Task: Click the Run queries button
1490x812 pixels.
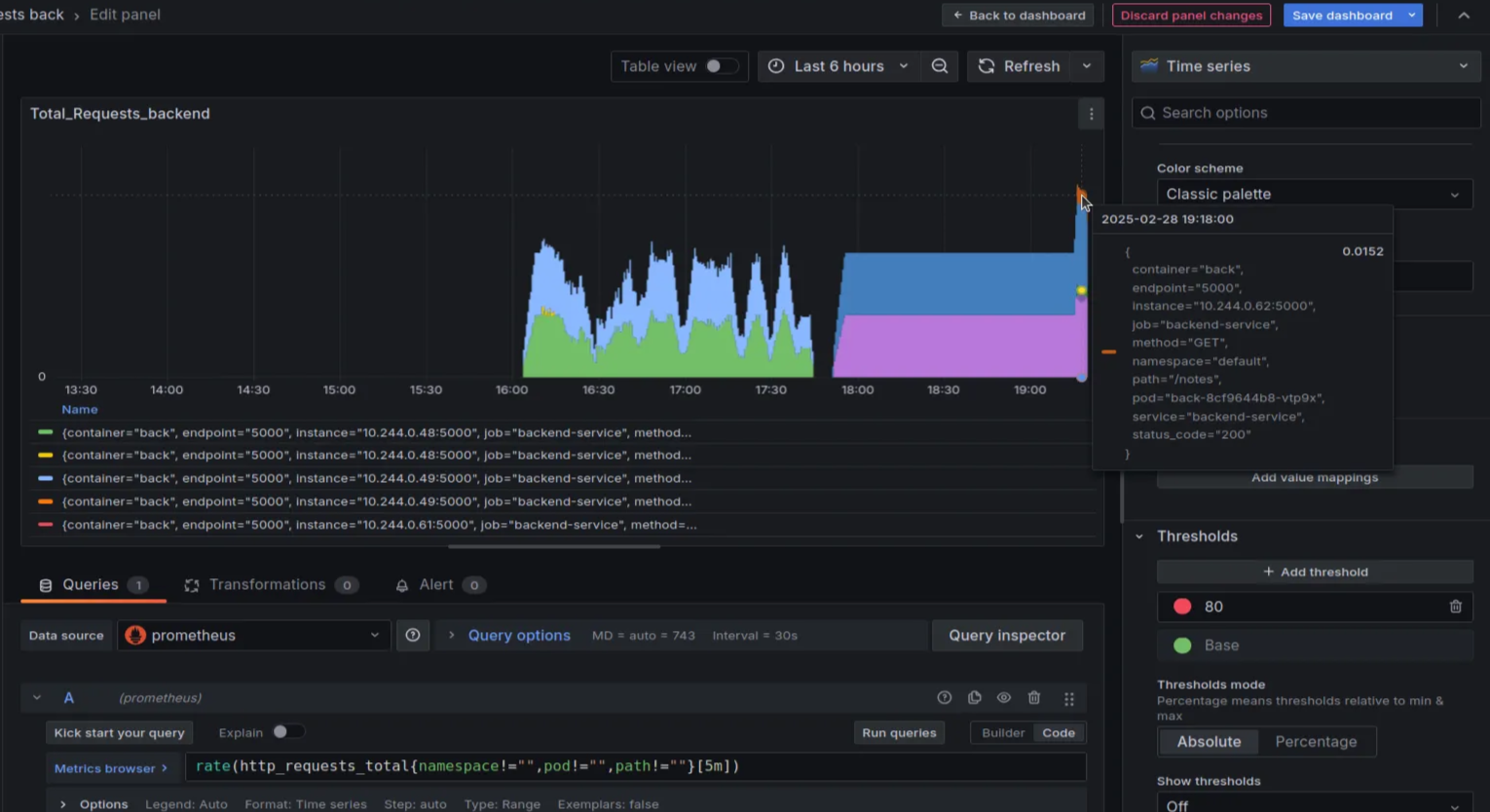Action: tap(899, 733)
